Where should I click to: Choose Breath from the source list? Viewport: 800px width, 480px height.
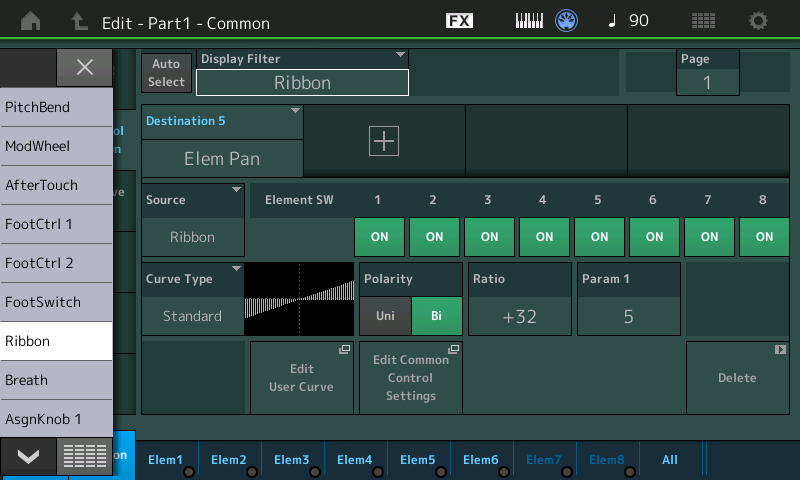pyautogui.click(x=56, y=380)
